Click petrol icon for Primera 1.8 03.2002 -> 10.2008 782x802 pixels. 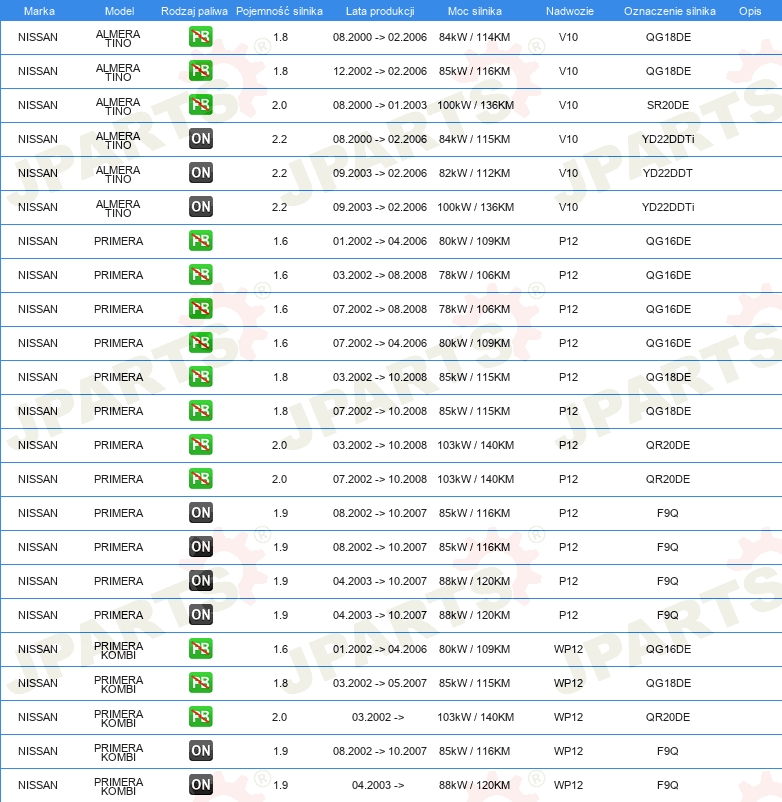tap(200, 377)
